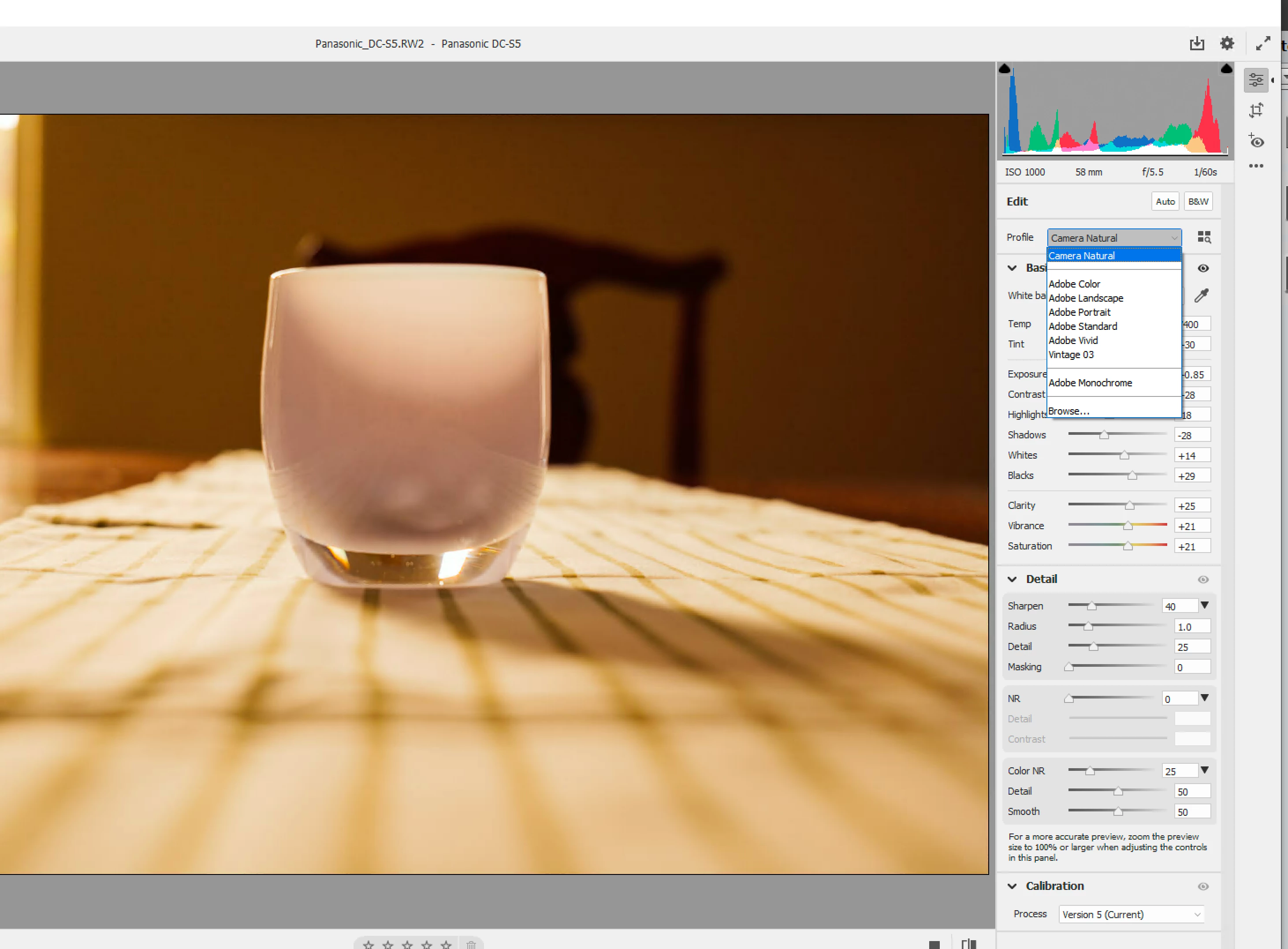This screenshot has height=949, width=1288.
Task: Select the Crop and rotate tool
Action: pyautogui.click(x=1256, y=110)
